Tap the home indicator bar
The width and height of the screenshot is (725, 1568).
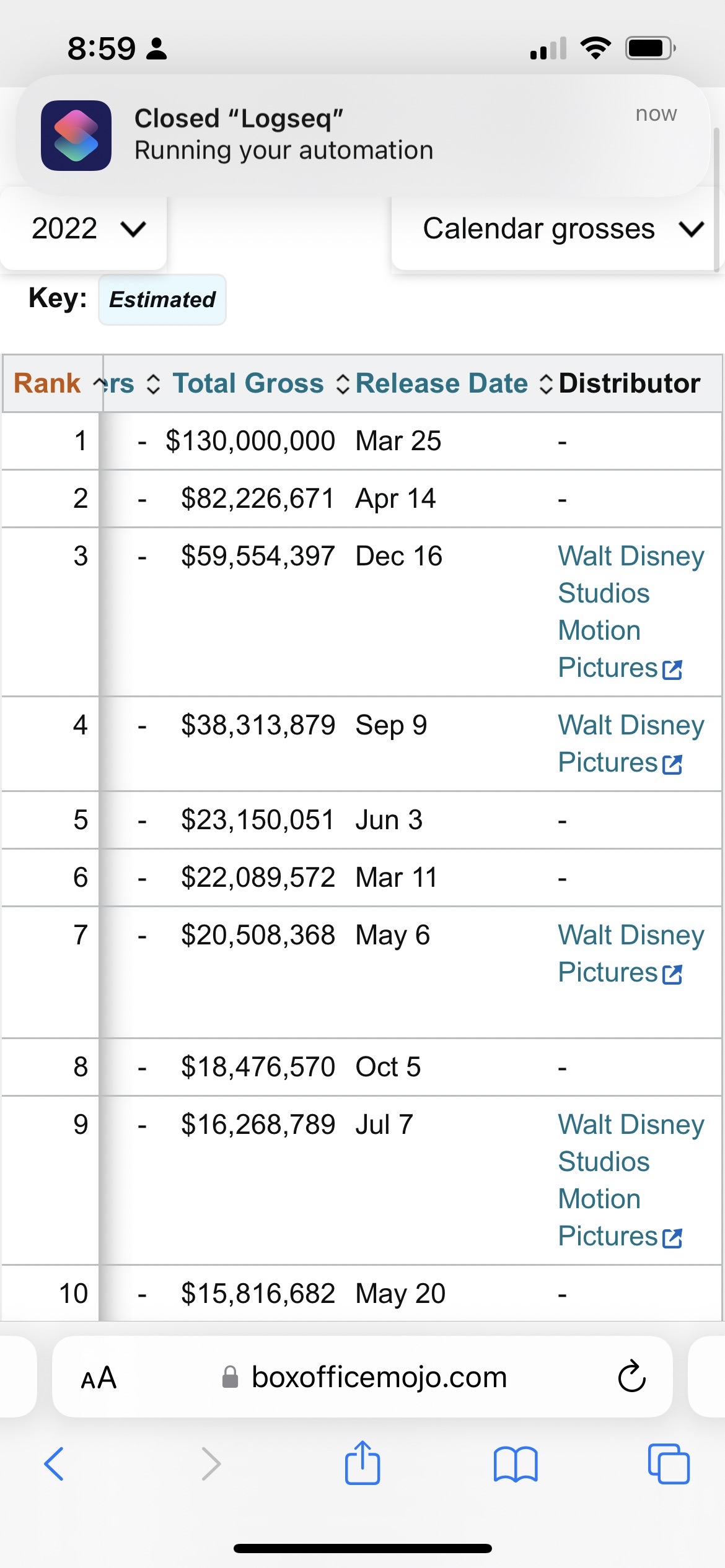pyautogui.click(x=362, y=1548)
